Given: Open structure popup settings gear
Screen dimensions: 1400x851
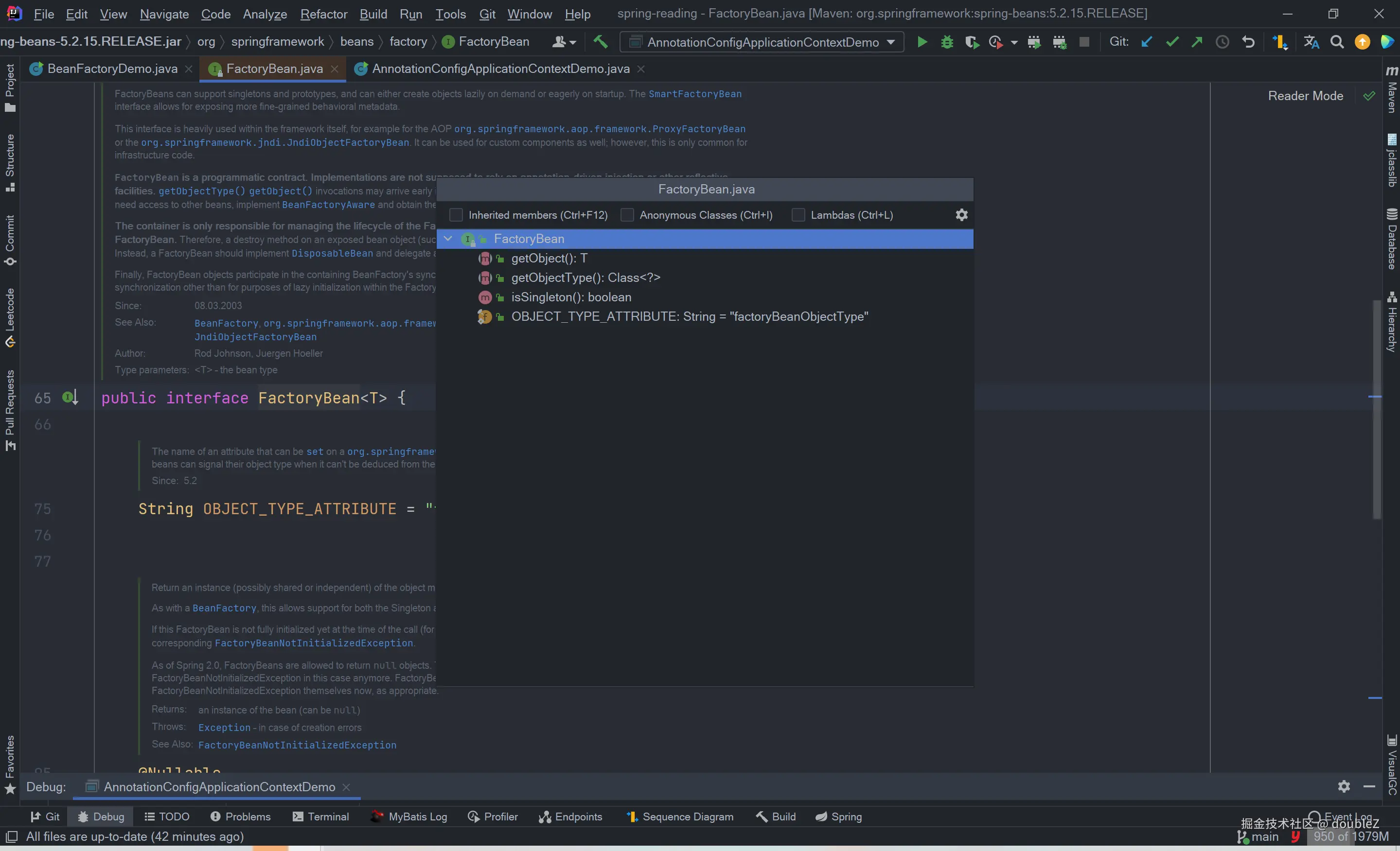Looking at the screenshot, I should [x=961, y=215].
